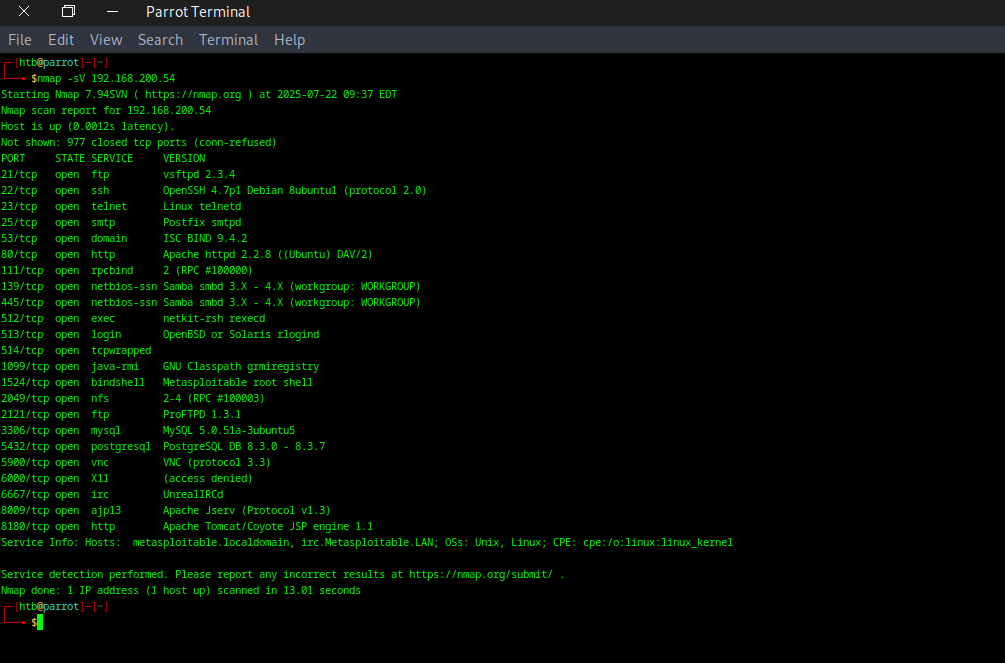Click the maximize/restore window icon

[x=68, y=12]
